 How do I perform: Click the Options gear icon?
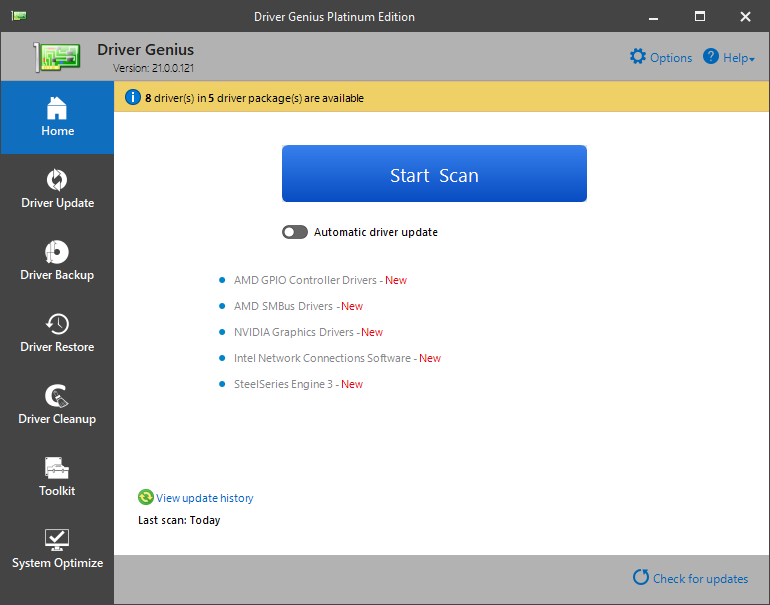(637, 57)
